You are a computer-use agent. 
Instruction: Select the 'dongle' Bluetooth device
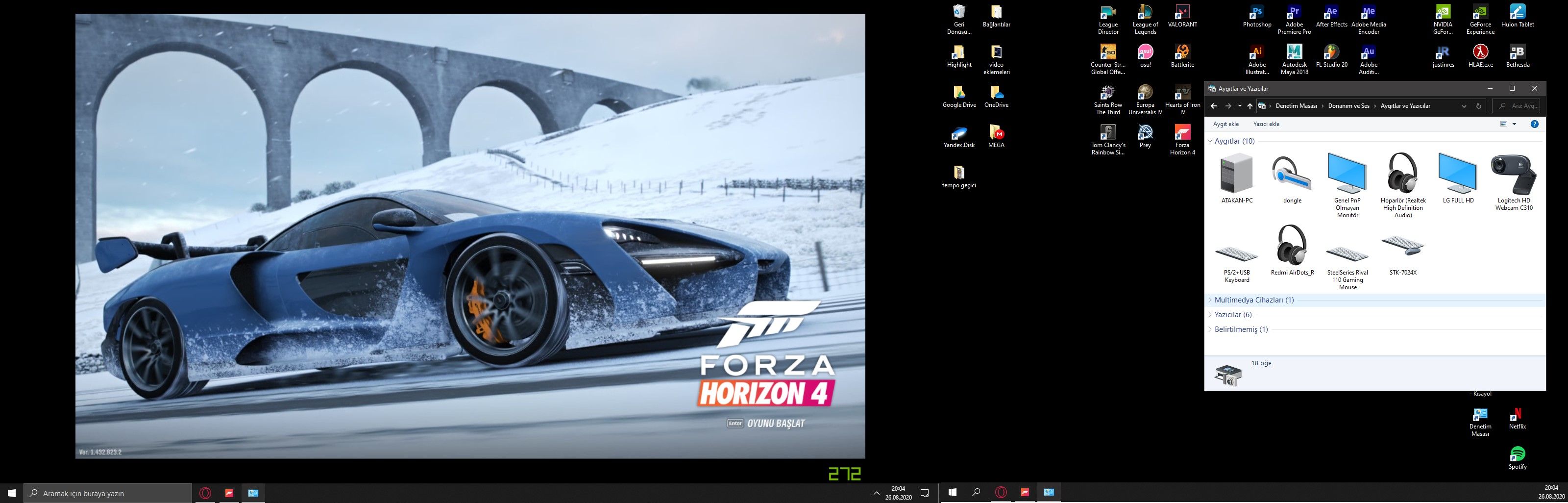[1292, 178]
